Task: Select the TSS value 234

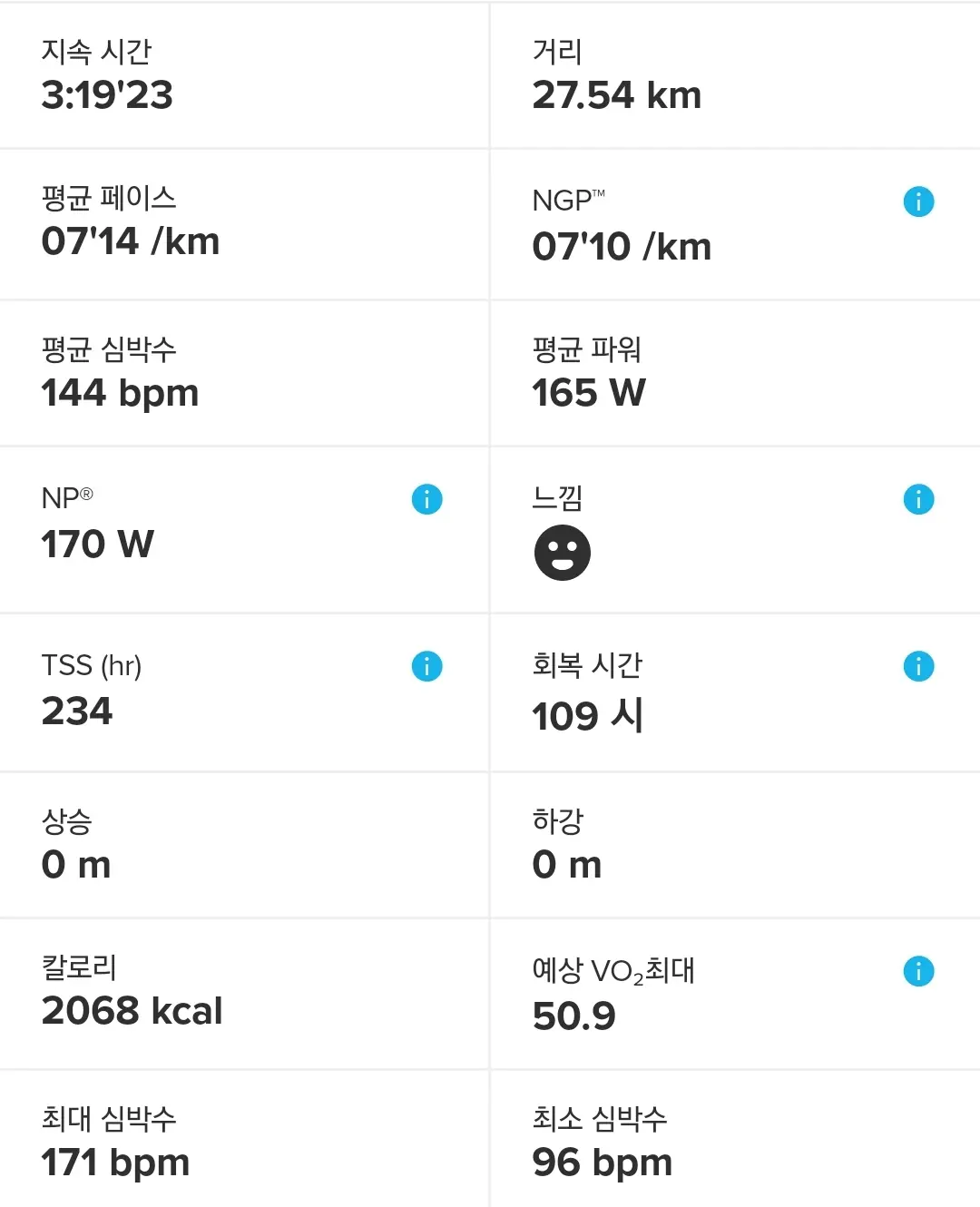Action: (x=77, y=711)
